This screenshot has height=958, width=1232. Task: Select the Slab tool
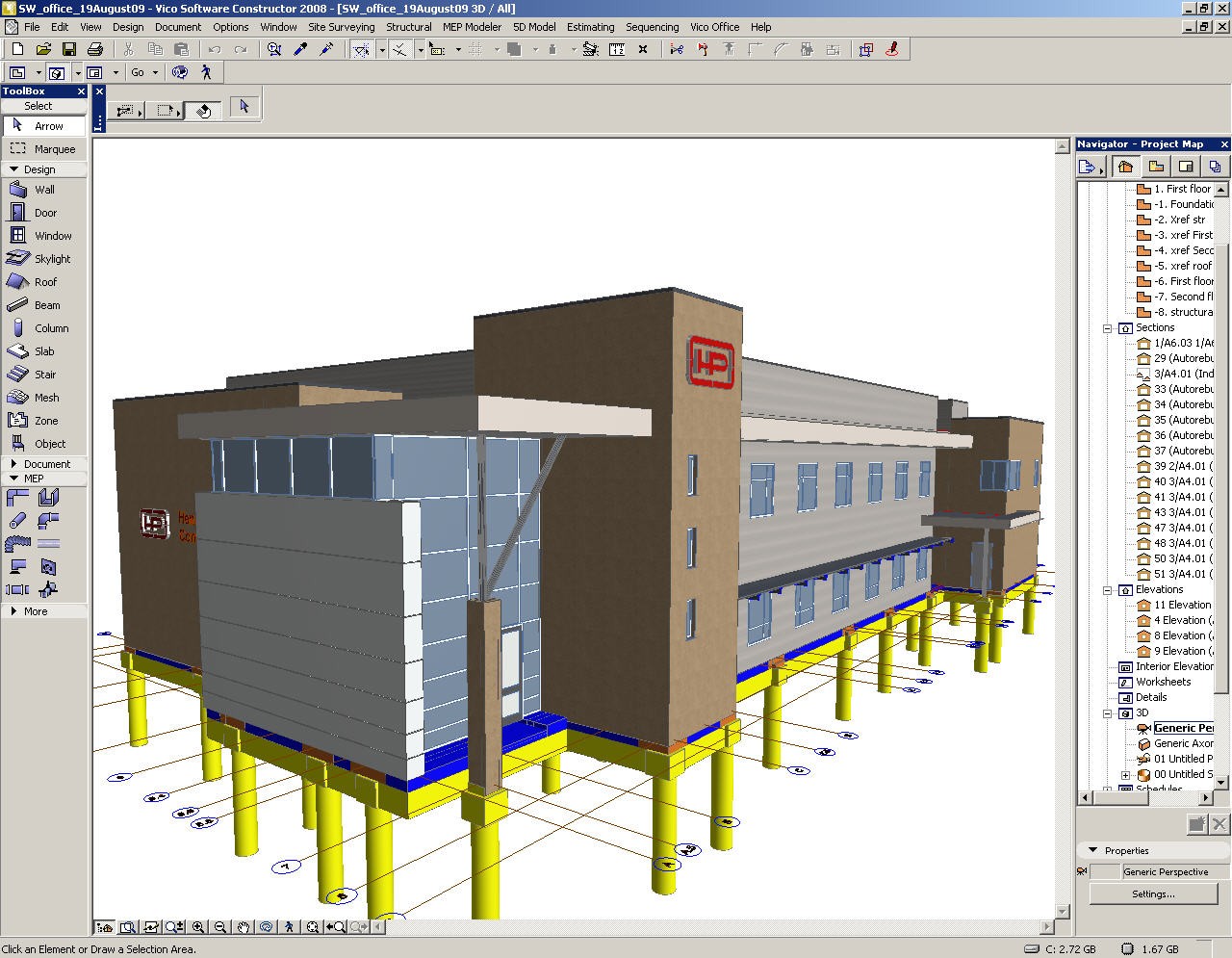(44, 351)
